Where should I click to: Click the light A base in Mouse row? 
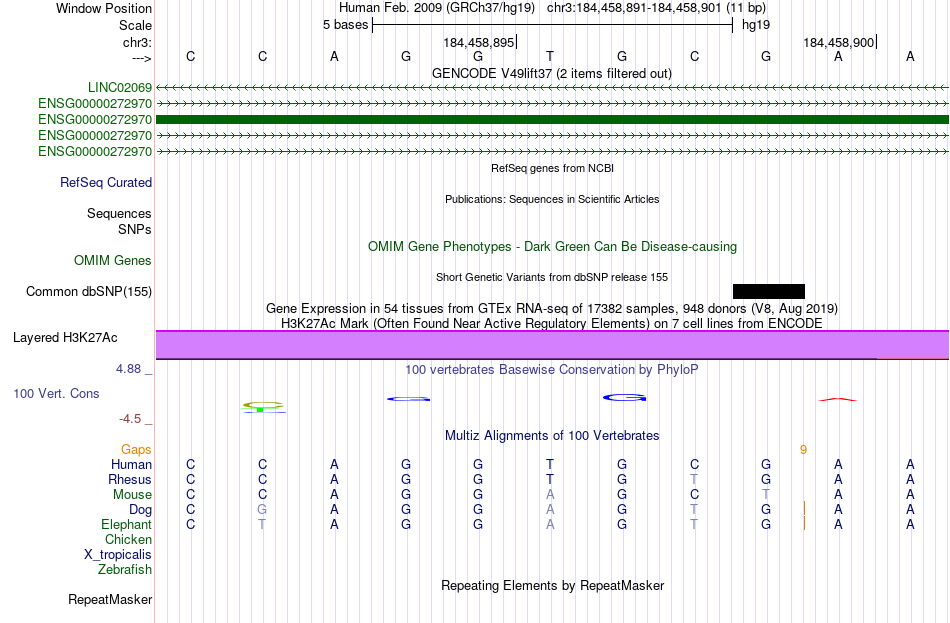pyautogui.click(x=550, y=495)
